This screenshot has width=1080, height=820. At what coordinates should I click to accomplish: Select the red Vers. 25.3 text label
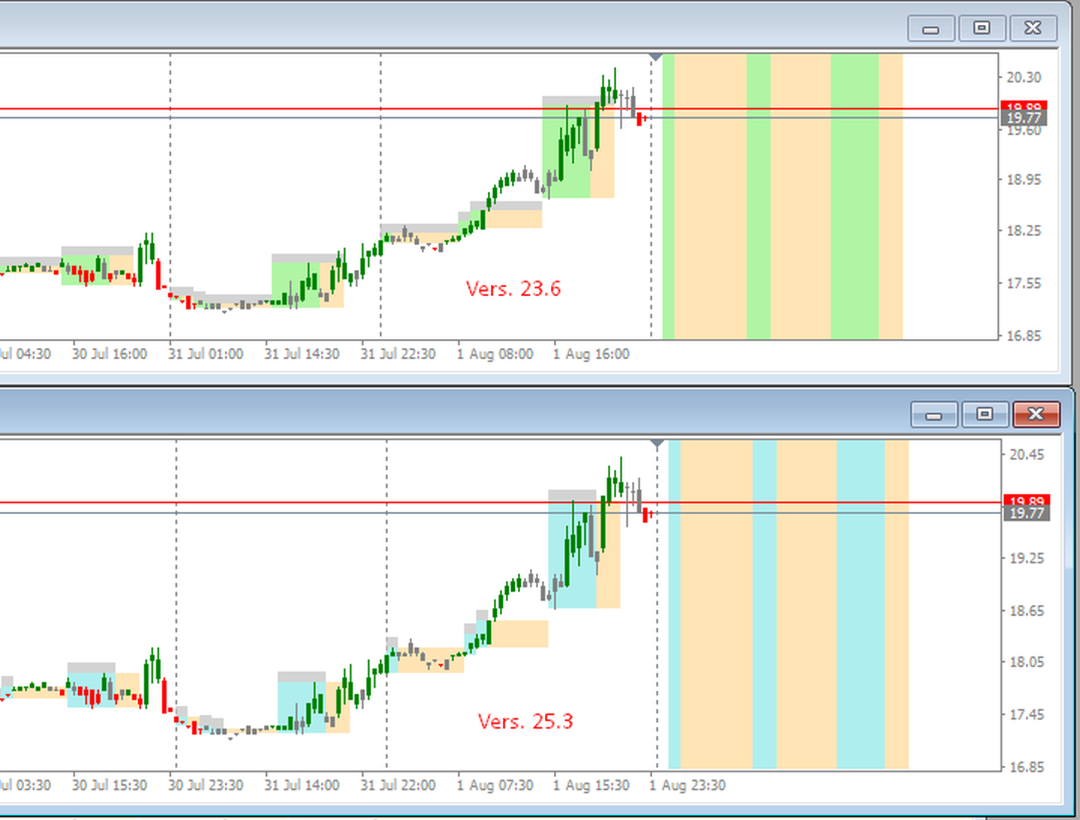525,722
